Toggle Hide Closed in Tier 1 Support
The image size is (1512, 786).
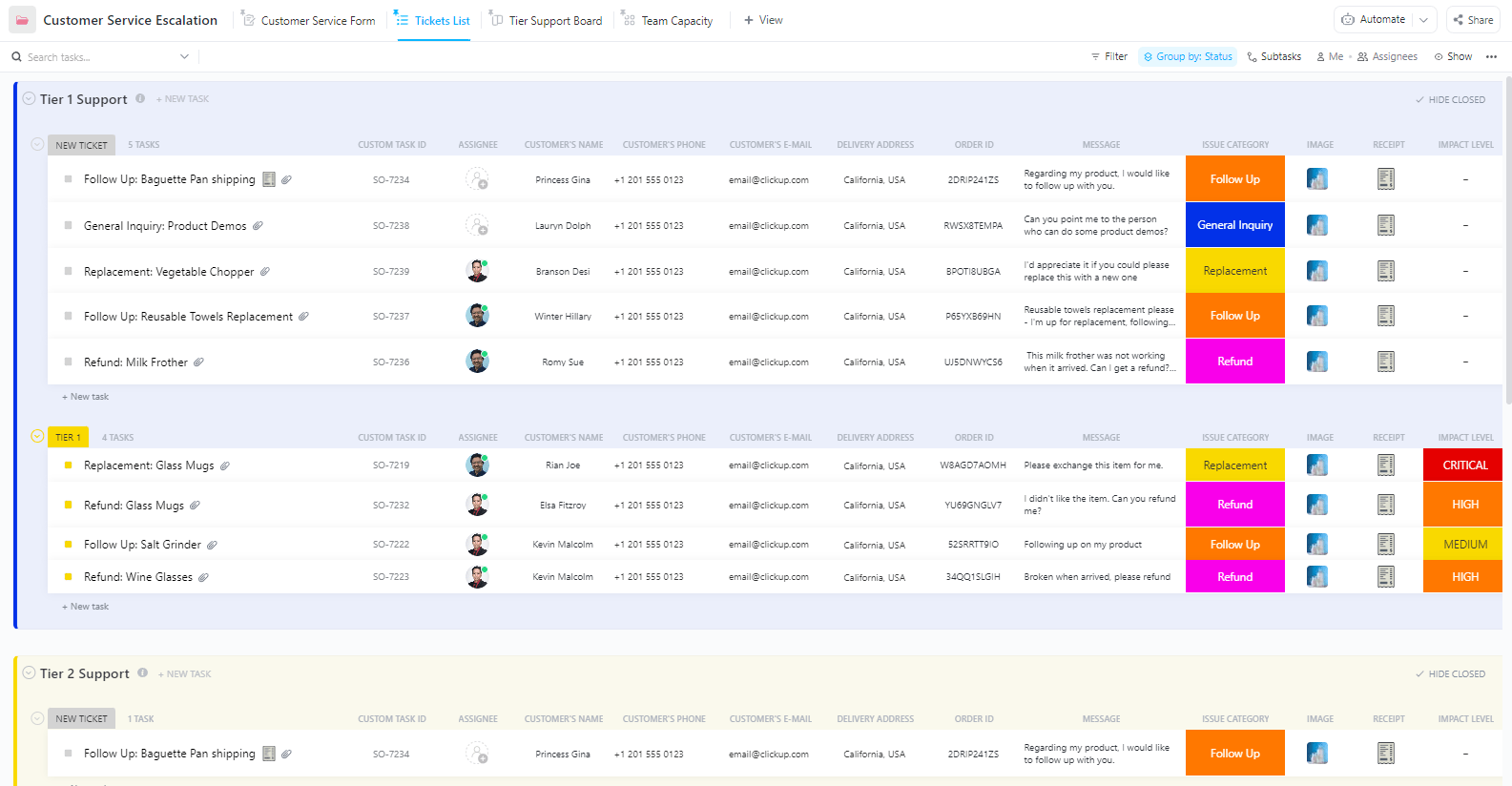point(1450,100)
